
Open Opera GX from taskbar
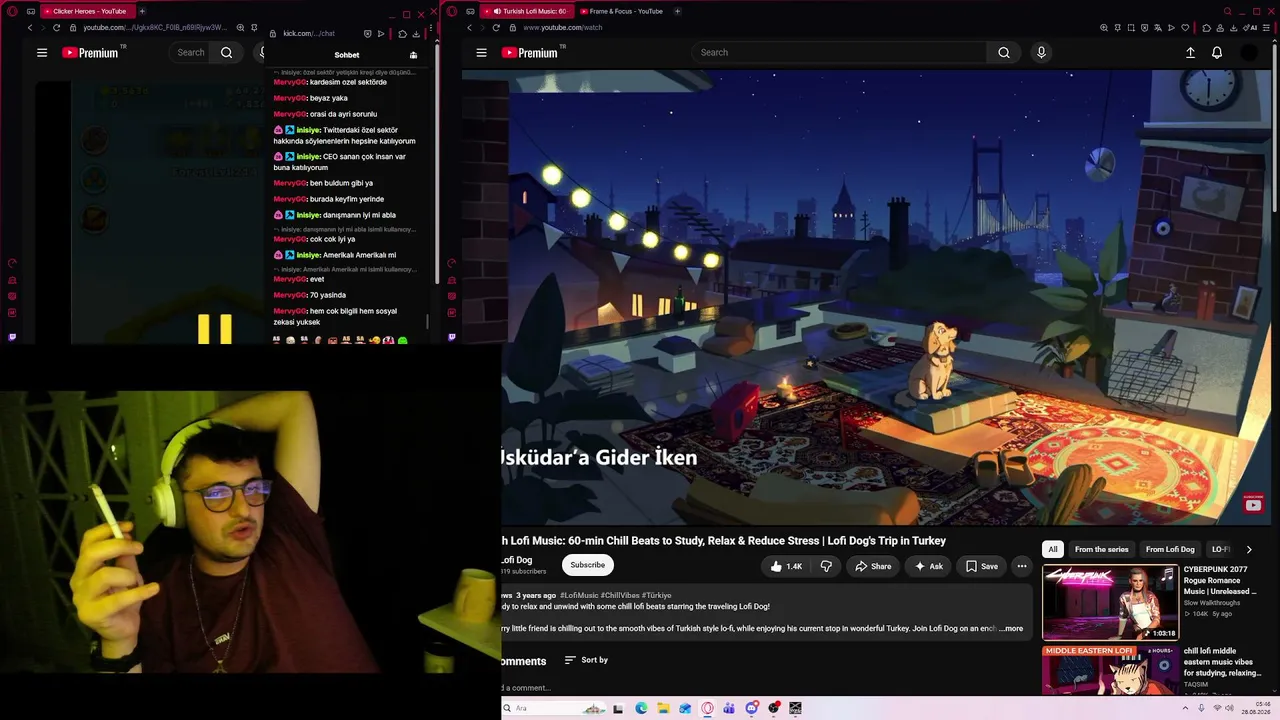[707, 708]
